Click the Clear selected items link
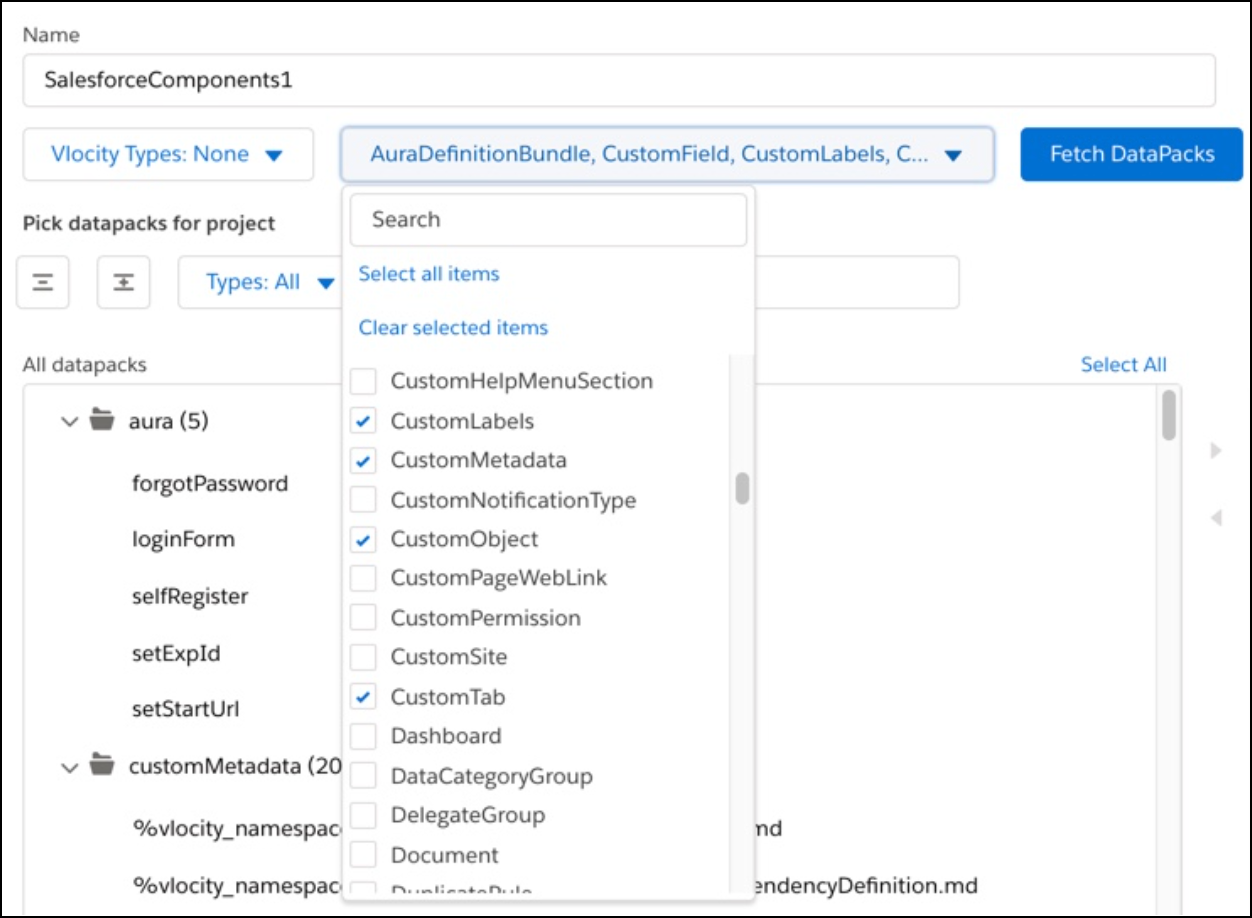Screen dimensions: 1252x918 [453, 327]
